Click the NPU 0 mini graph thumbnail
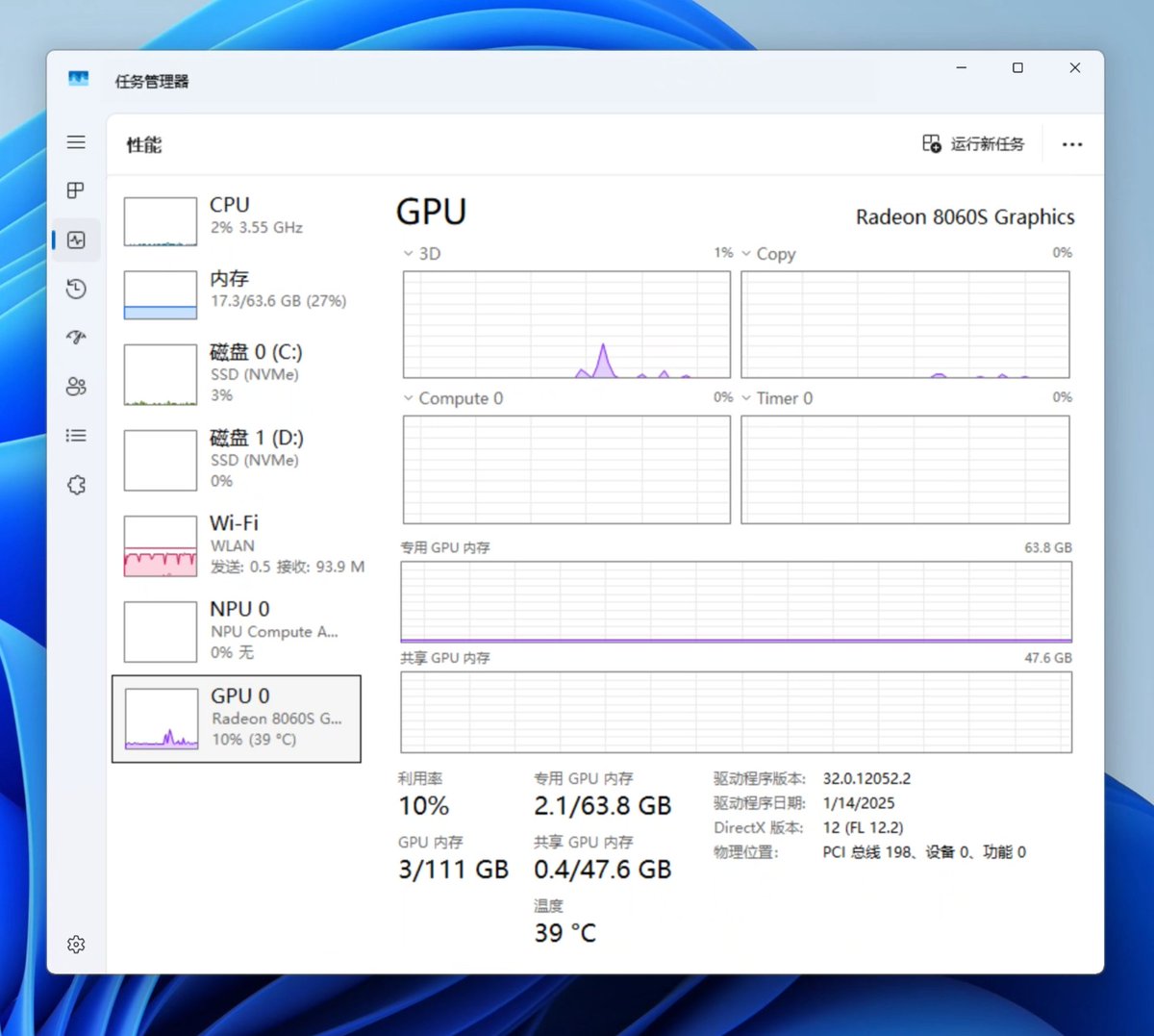This screenshot has width=1154, height=1036. [161, 632]
